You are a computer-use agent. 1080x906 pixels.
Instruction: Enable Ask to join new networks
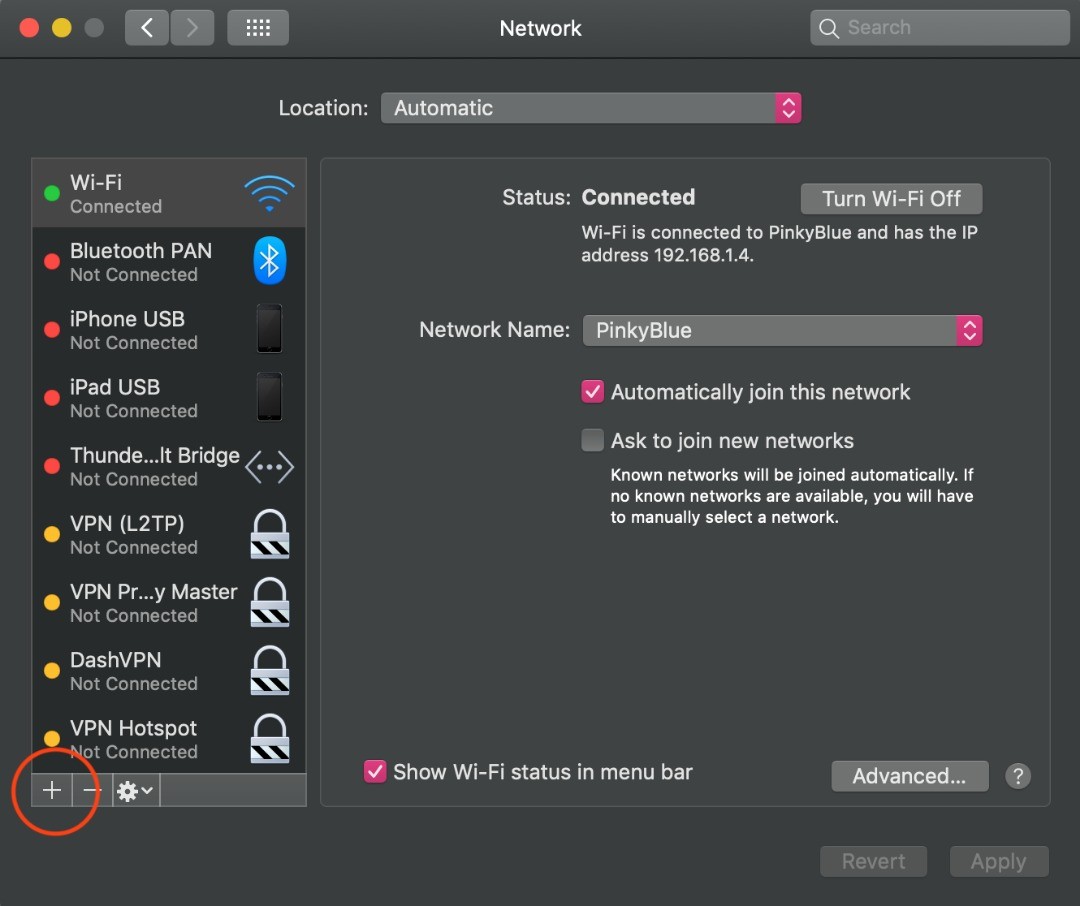(592, 439)
